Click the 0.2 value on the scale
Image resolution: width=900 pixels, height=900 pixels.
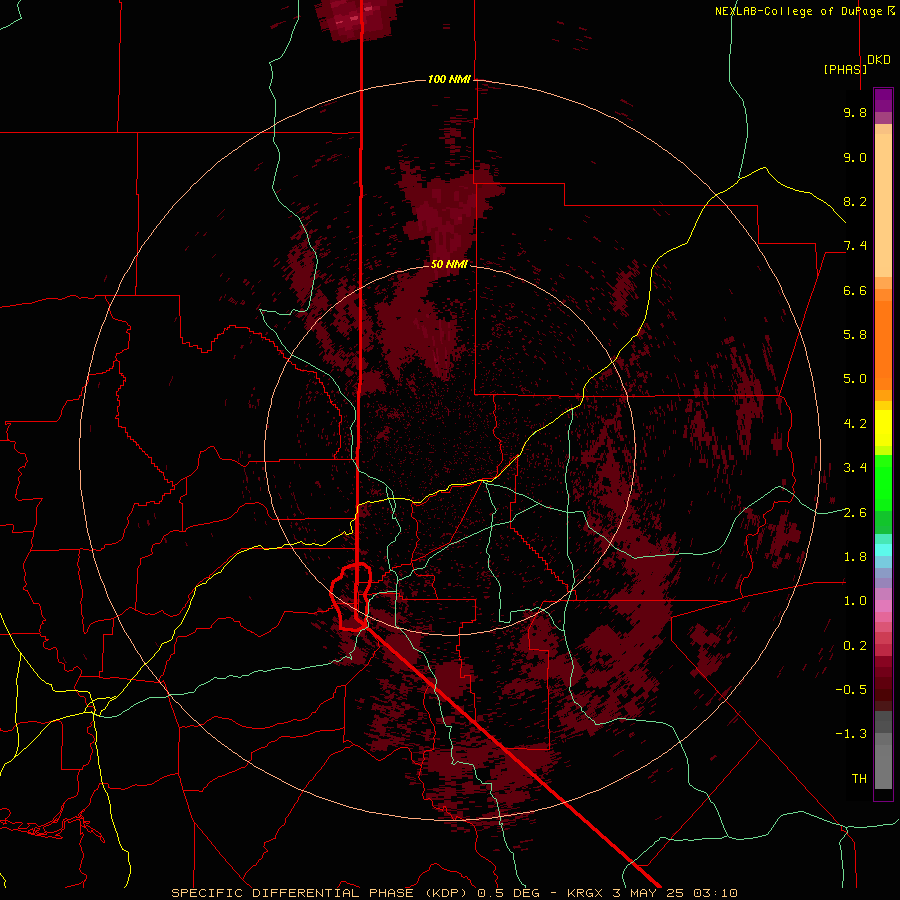tap(855, 646)
